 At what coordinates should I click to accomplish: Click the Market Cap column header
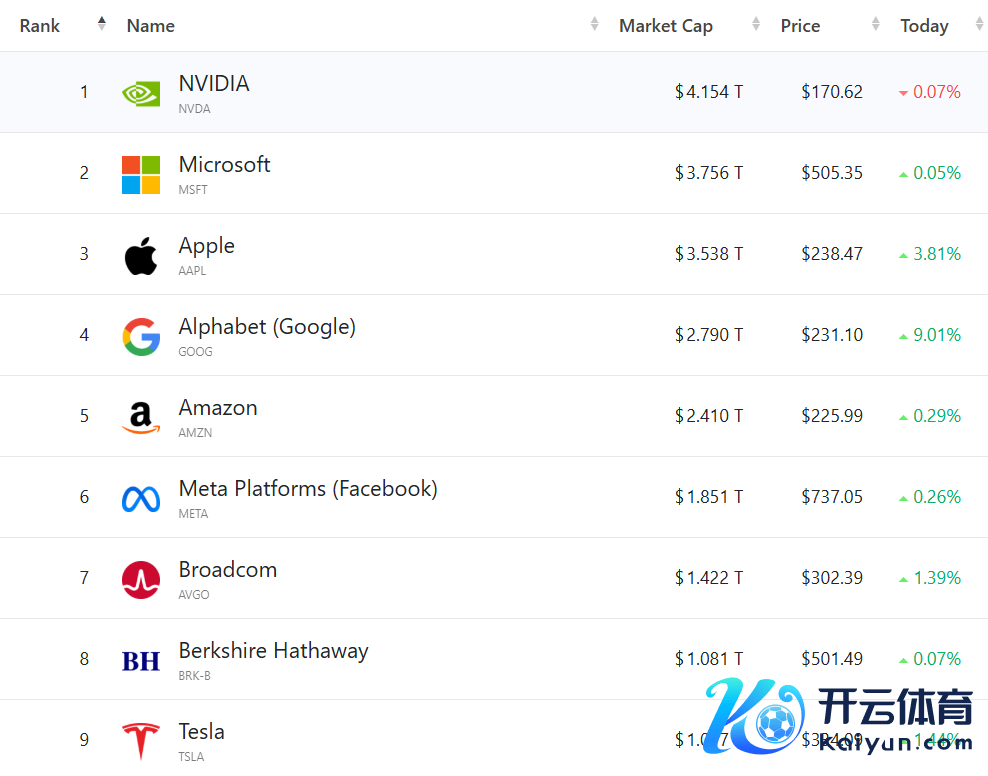pos(666,26)
